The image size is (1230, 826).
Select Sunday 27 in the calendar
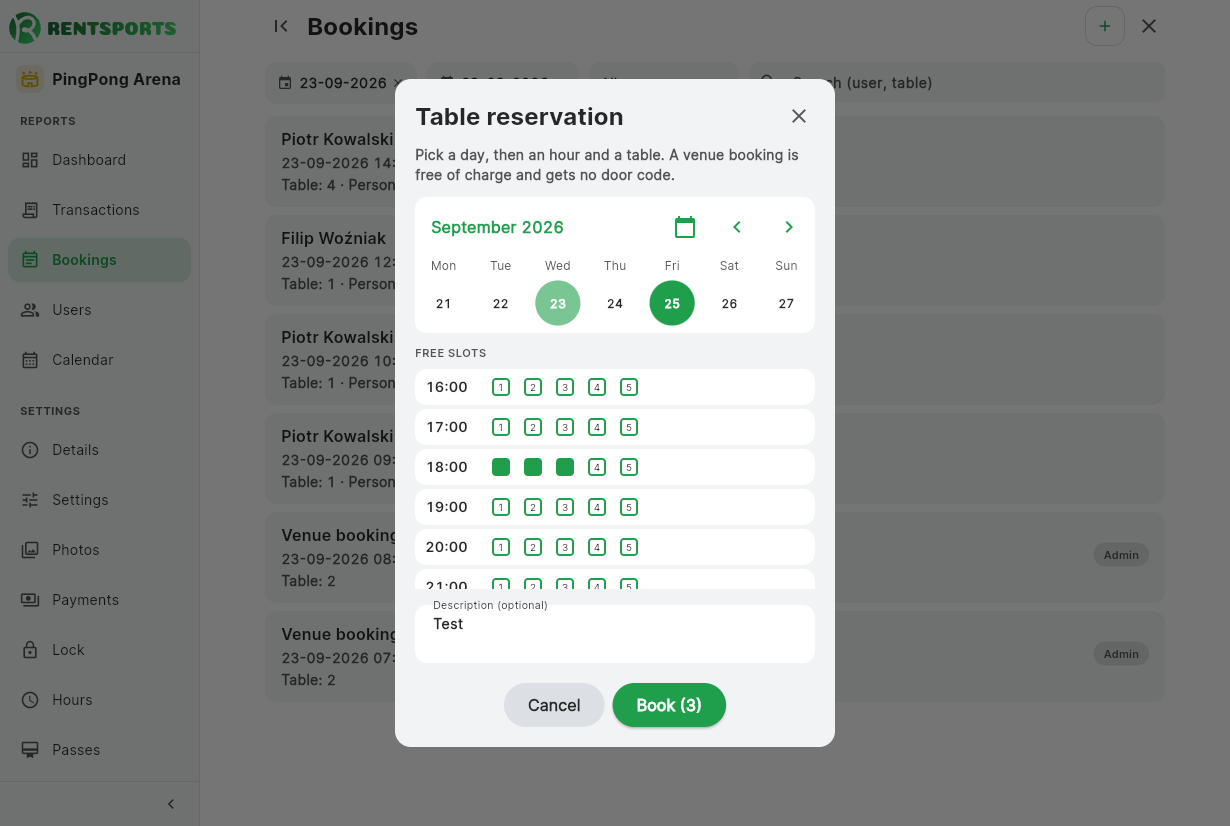pos(786,303)
